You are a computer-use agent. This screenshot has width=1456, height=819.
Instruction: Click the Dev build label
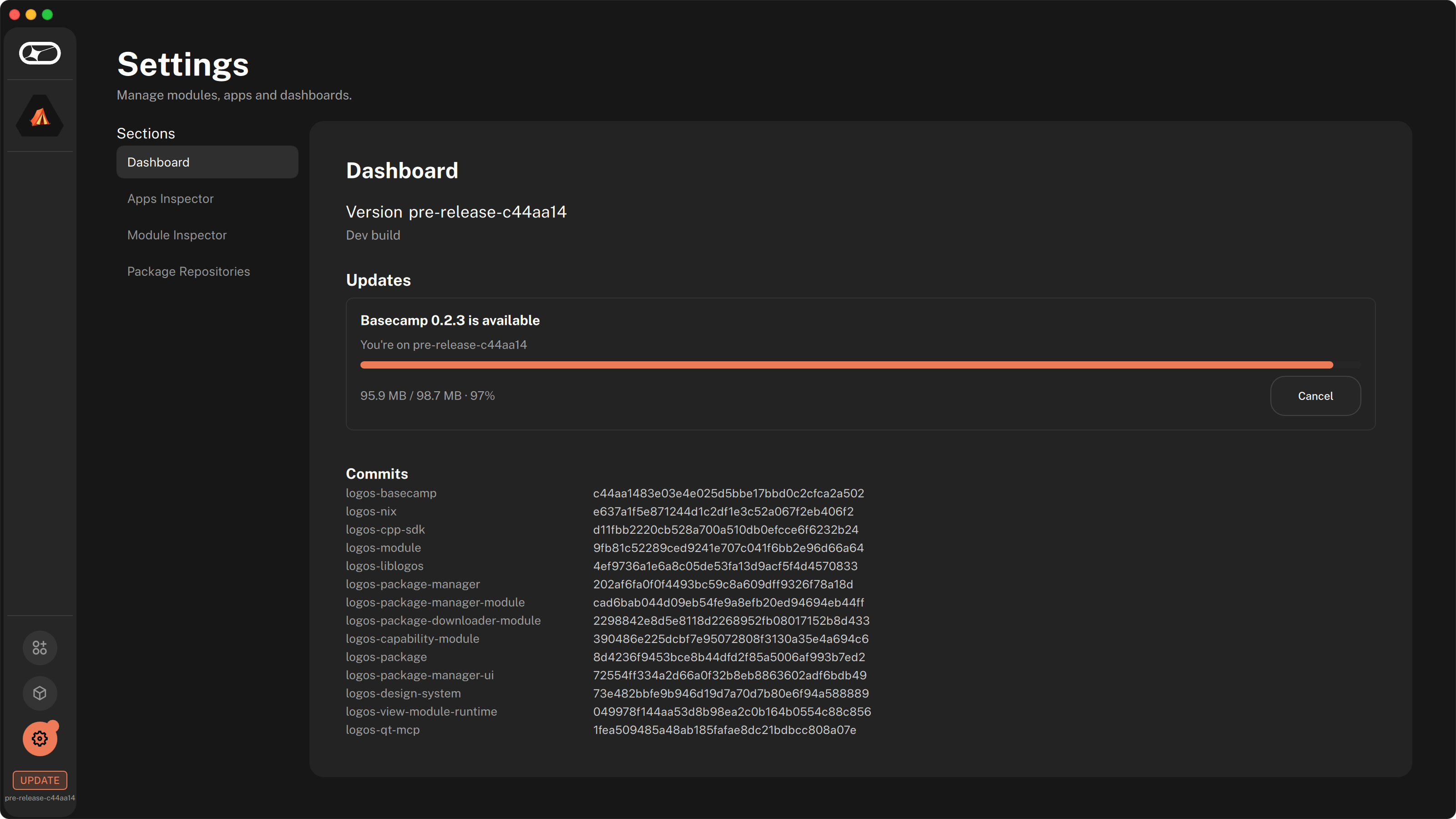373,235
